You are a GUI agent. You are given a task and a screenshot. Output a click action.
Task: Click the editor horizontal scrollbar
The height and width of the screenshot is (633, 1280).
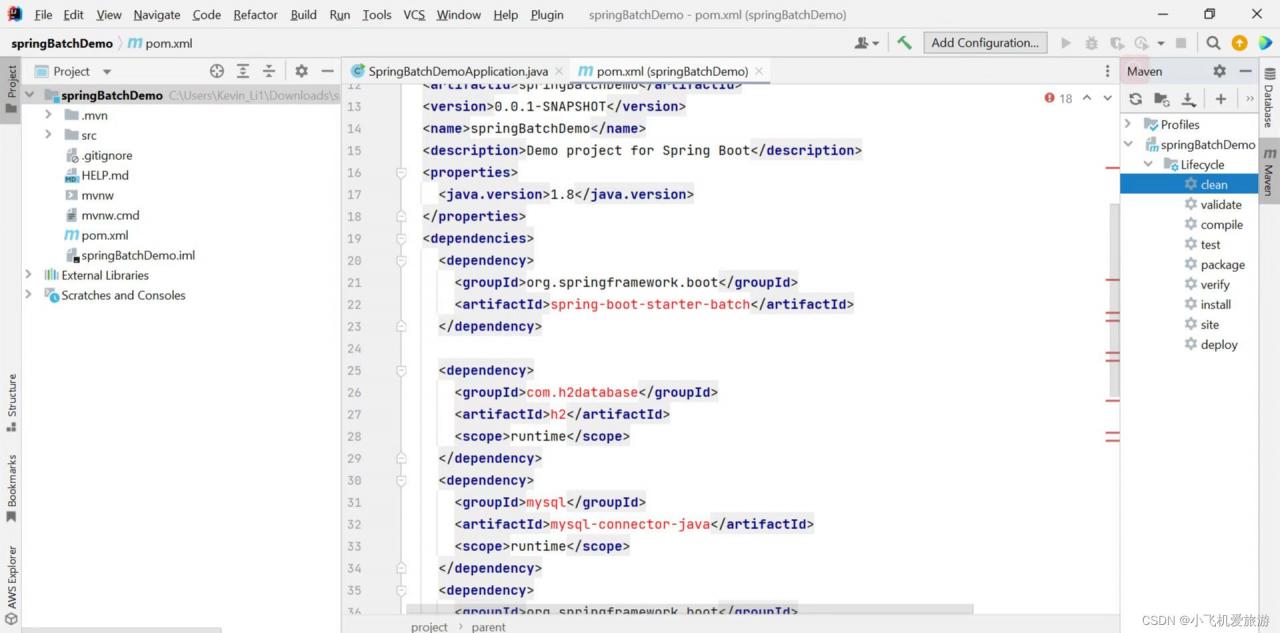pos(690,608)
